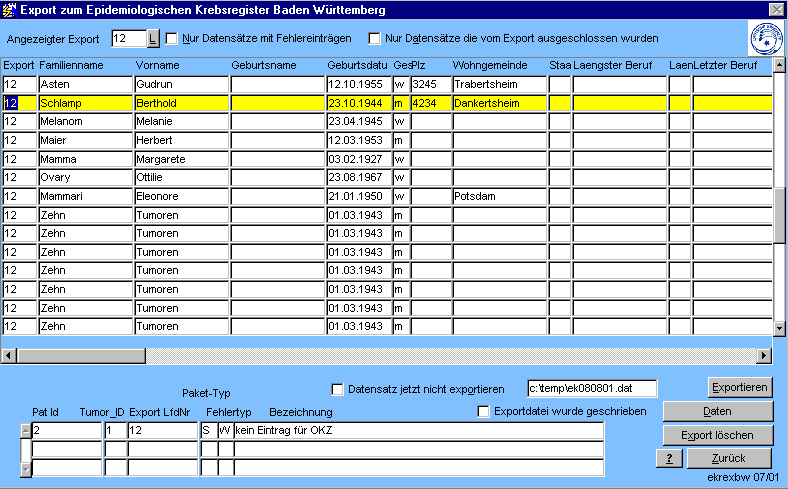Toggle 'Exportdatei wurde geschrieben' checkbox
This screenshot has width=788, height=489.
pyautogui.click(x=484, y=411)
